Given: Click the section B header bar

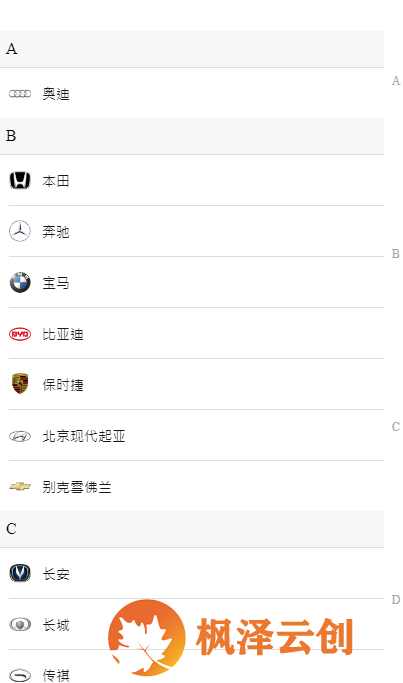Looking at the screenshot, I should pos(192,136).
